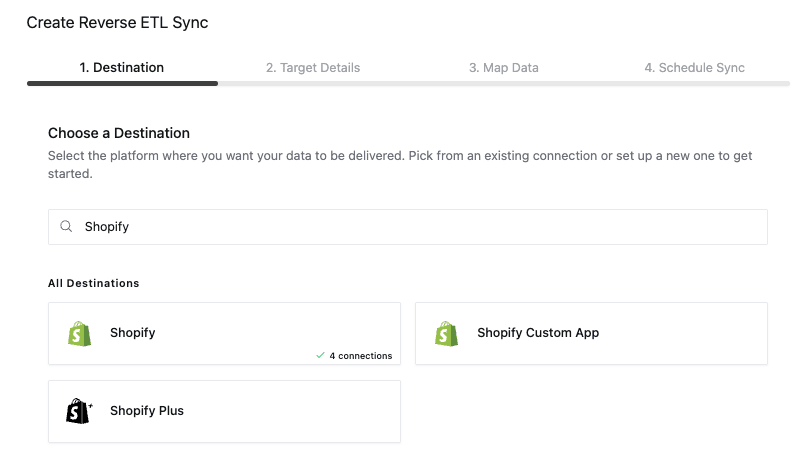
Task: Select the Shopify destination card
Action: [x=224, y=334]
